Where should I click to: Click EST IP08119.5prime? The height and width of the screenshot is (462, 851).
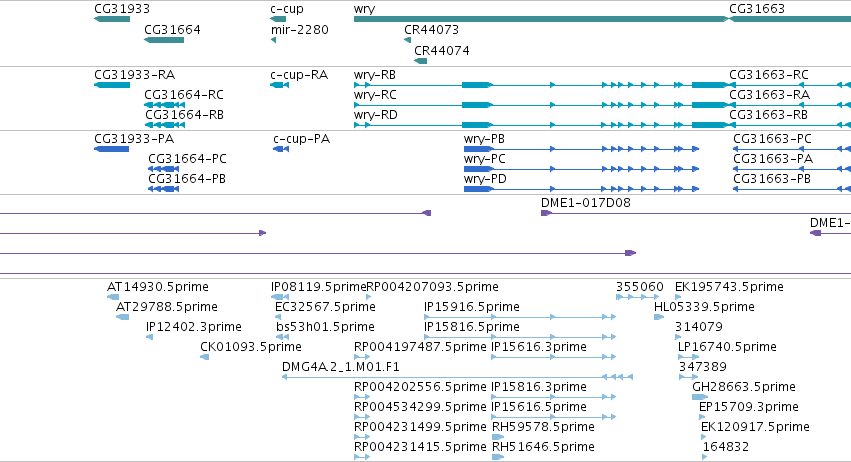coord(319,287)
